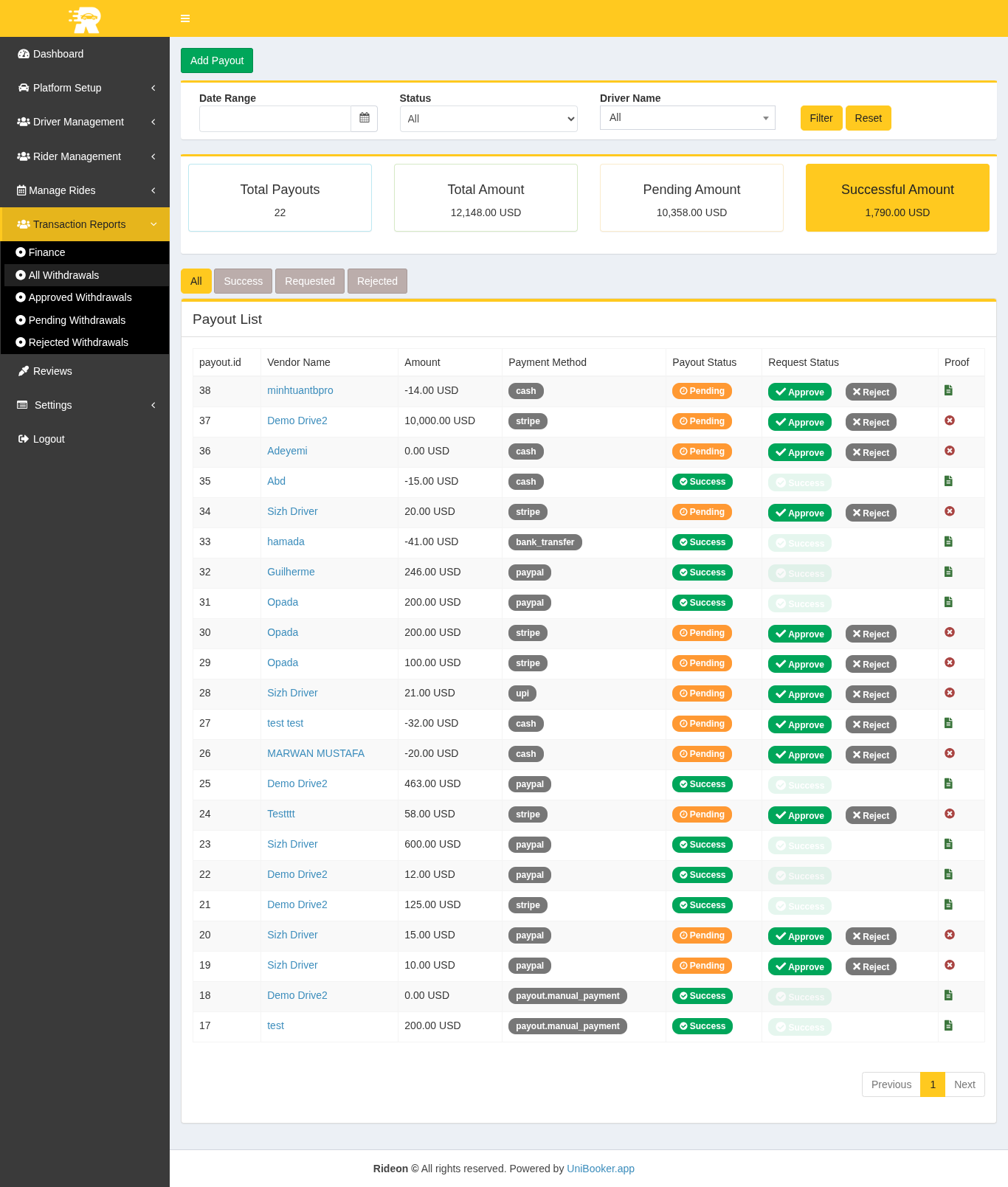The width and height of the screenshot is (1008, 1187).
Task: Approve the payout for Demo Drive2 id 37
Action: (x=799, y=422)
